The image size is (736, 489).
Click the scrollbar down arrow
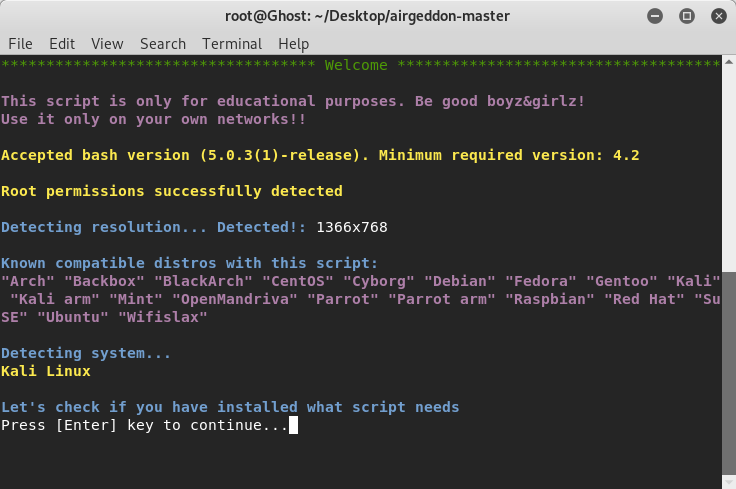(x=728, y=482)
